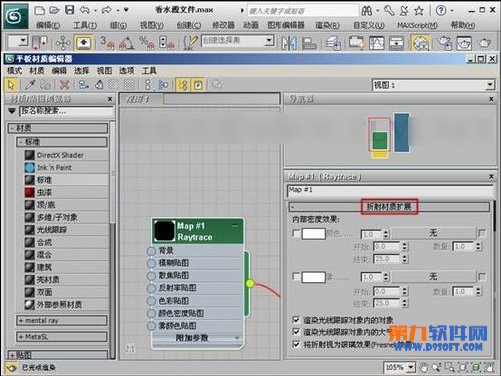Click the Save file icon in title bar
Screen dimensions: 501x376
pyautogui.click(x=69, y=10)
